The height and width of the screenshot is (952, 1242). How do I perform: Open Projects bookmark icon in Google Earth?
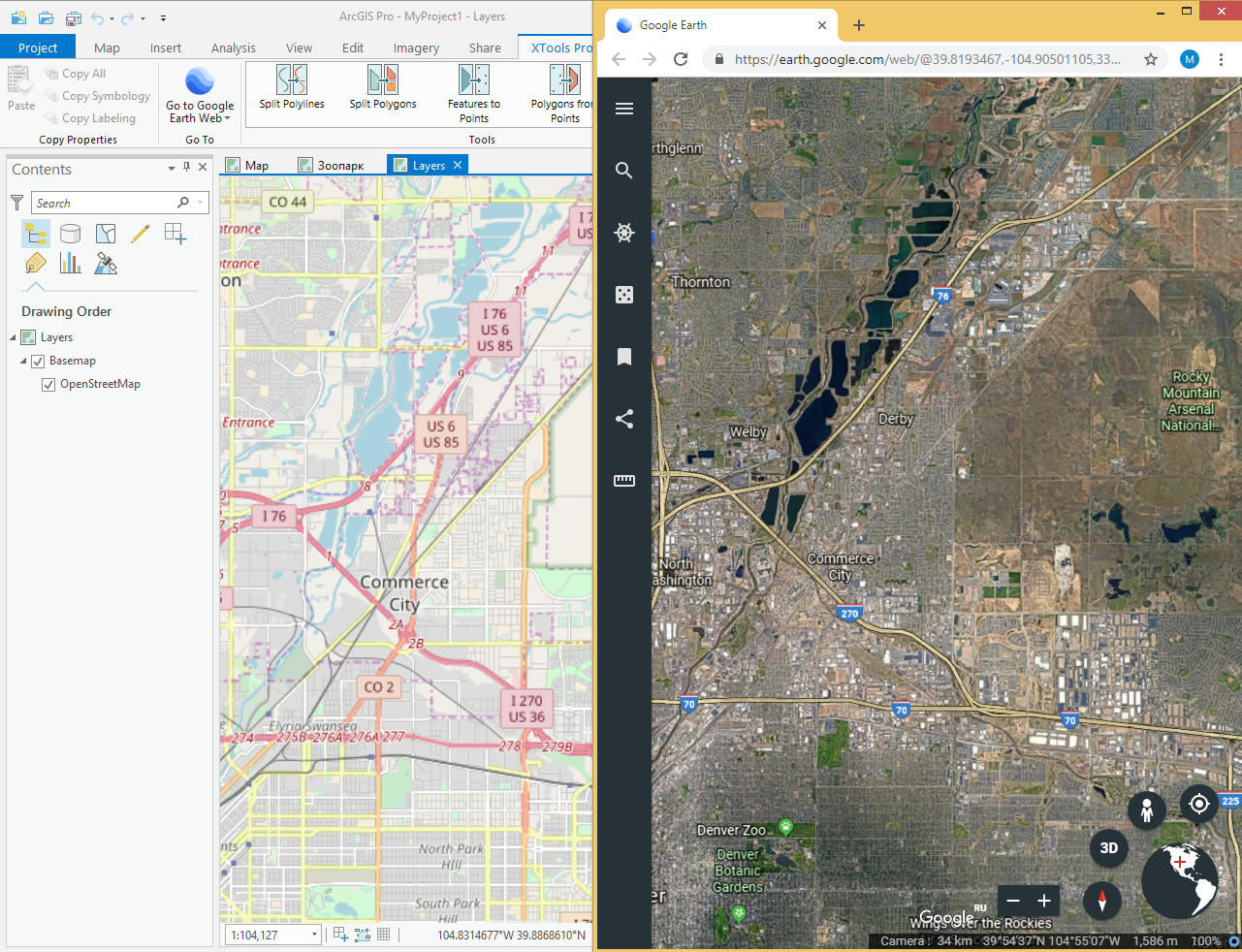(624, 357)
